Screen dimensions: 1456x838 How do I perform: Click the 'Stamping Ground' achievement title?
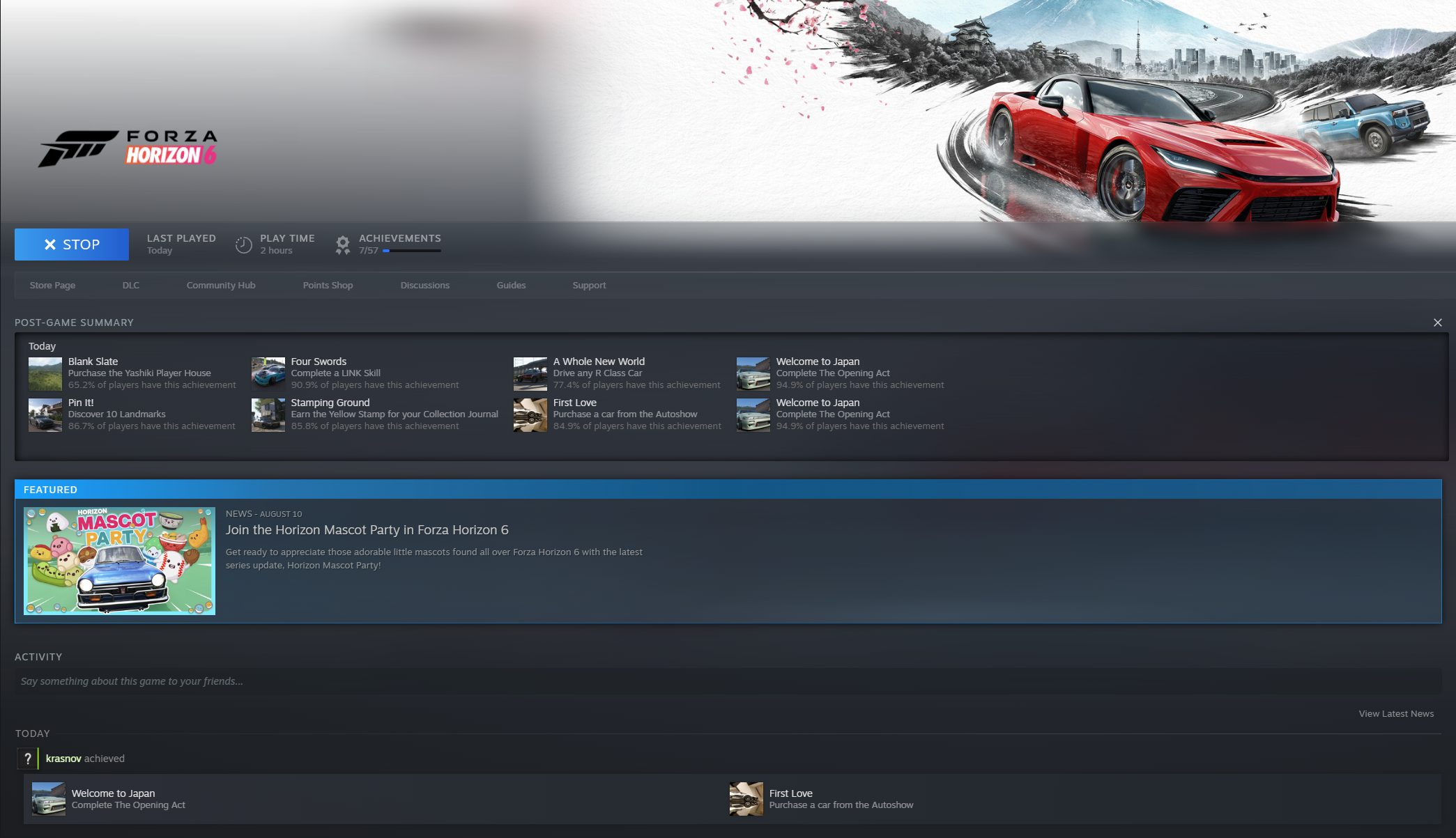click(330, 403)
